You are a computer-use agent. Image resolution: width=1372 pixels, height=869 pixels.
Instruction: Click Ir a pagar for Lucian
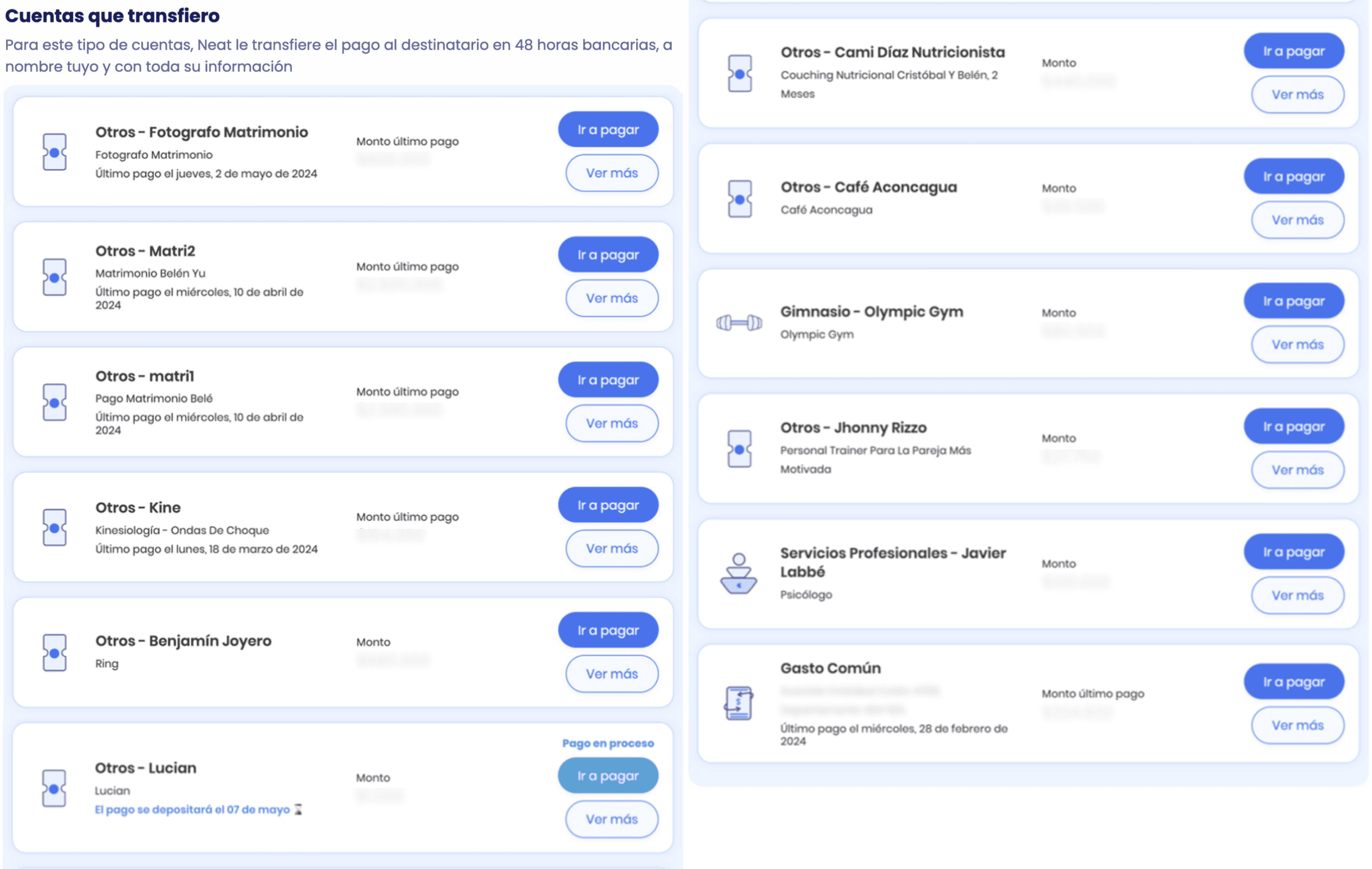(x=608, y=775)
